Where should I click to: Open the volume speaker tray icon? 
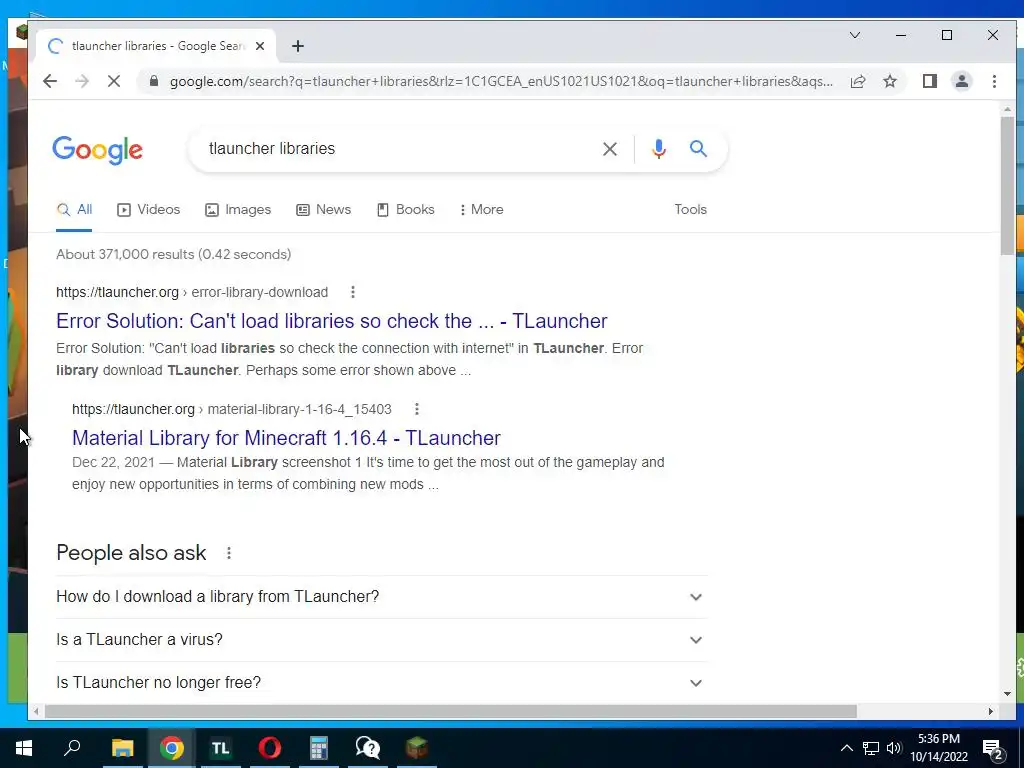894,748
